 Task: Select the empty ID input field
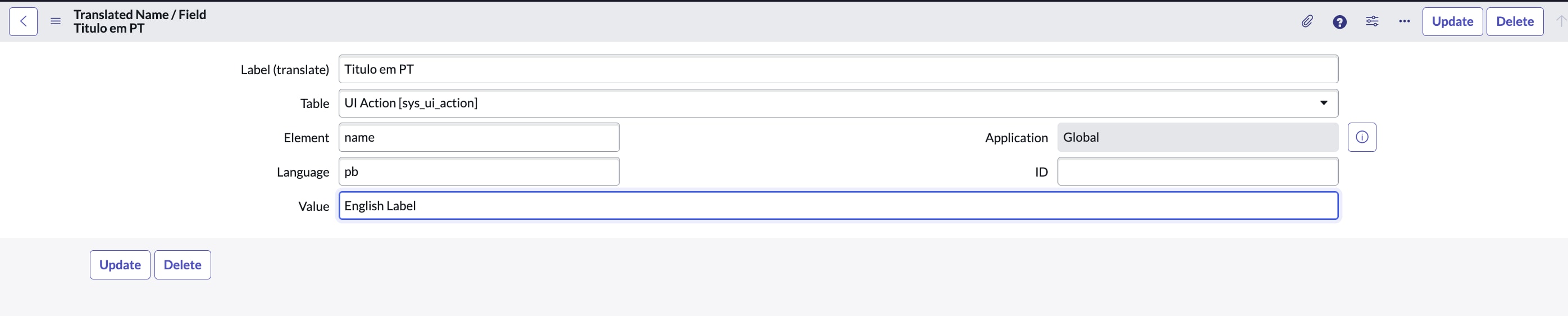tap(1197, 171)
